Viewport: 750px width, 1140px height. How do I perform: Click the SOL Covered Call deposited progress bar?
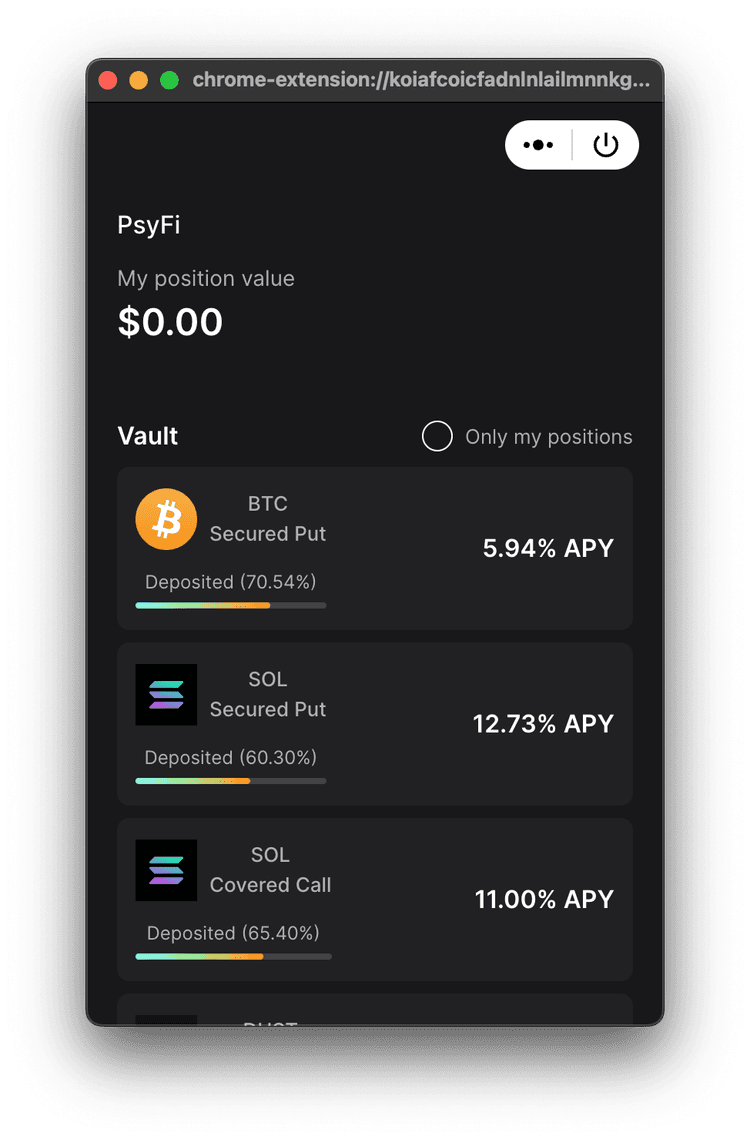click(233, 957)
